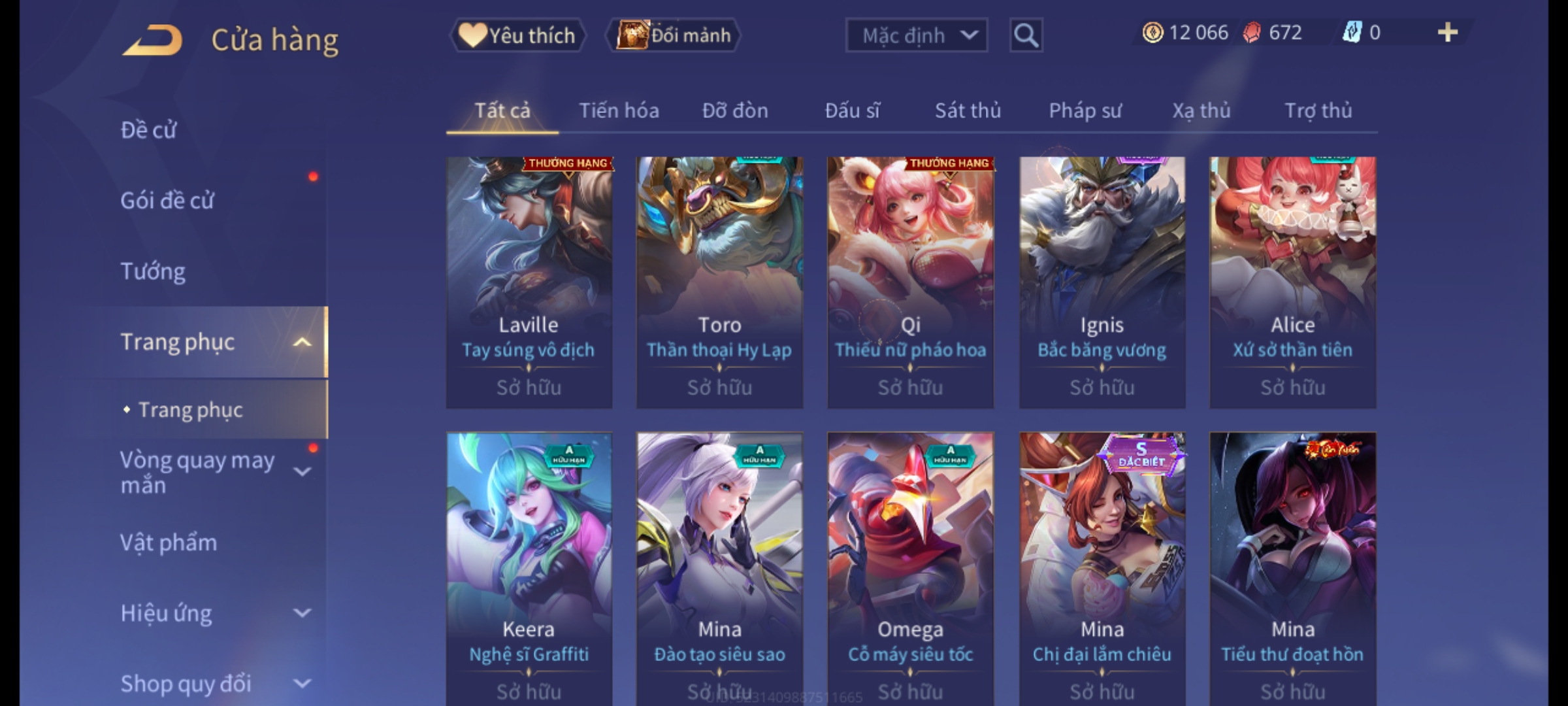Expand the Shop quy đổi section
The height and width of the screenshot is (706, 1568).
pos(302,684)
